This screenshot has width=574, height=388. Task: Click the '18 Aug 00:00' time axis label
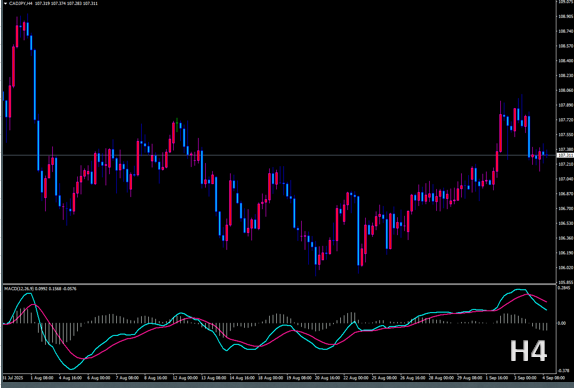pos(271,378)
